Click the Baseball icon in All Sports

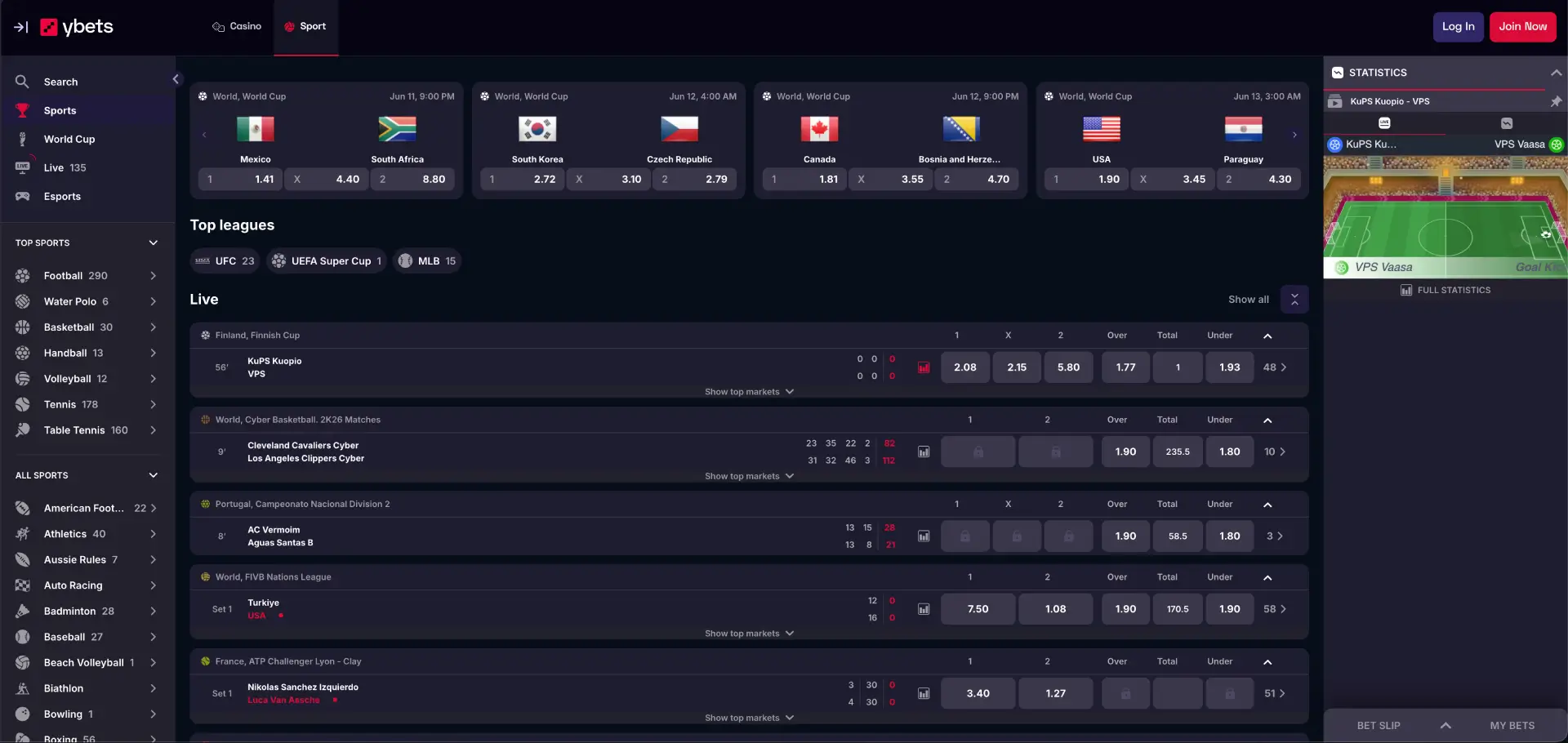[23, 637]
